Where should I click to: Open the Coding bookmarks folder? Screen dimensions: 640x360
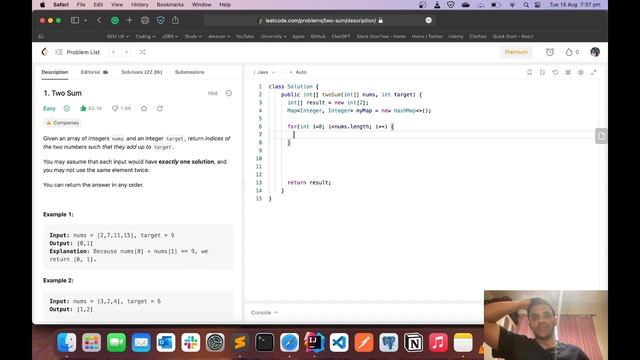[145, 36]
